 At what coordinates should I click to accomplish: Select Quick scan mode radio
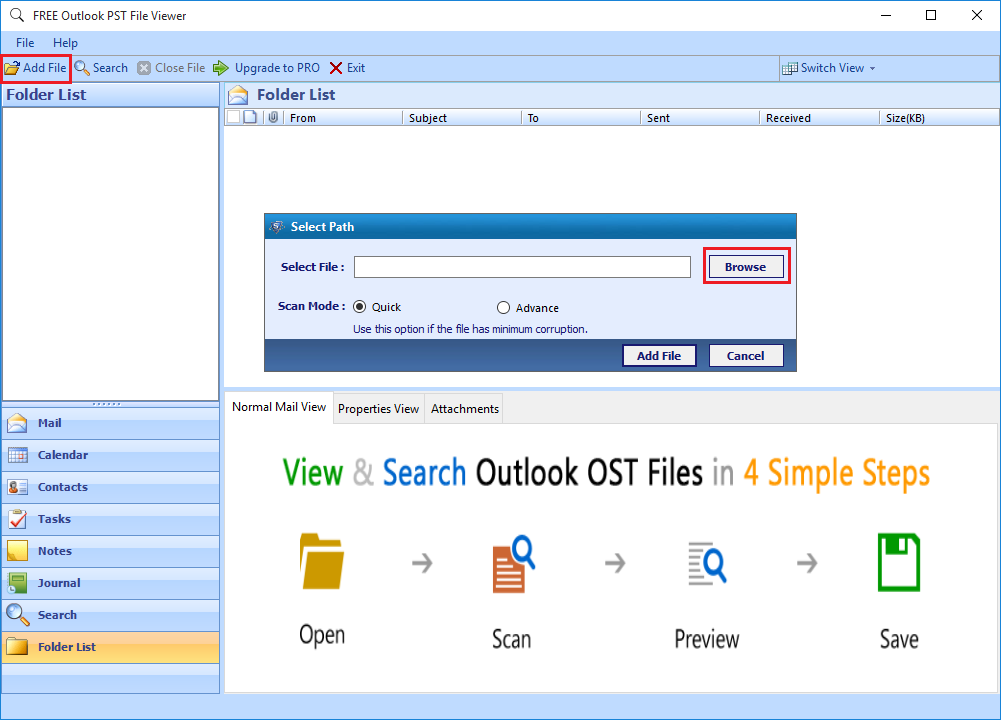point(359,307)
